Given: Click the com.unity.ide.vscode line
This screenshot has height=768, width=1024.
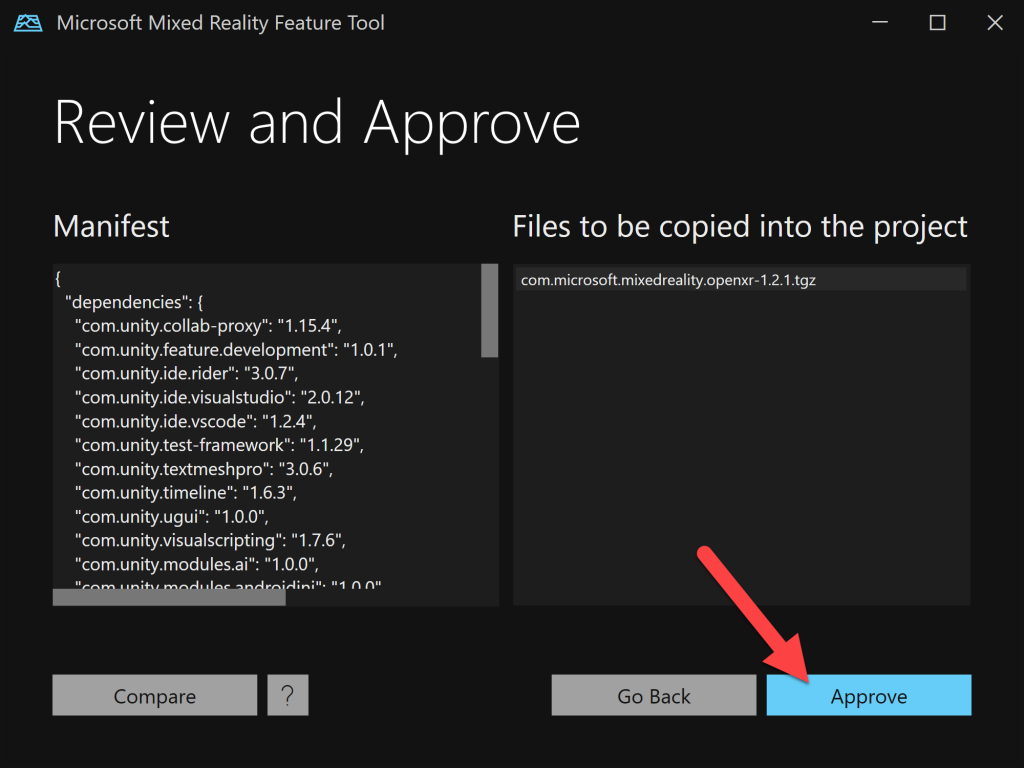Looking at the screenshot, I should [195, 421].
